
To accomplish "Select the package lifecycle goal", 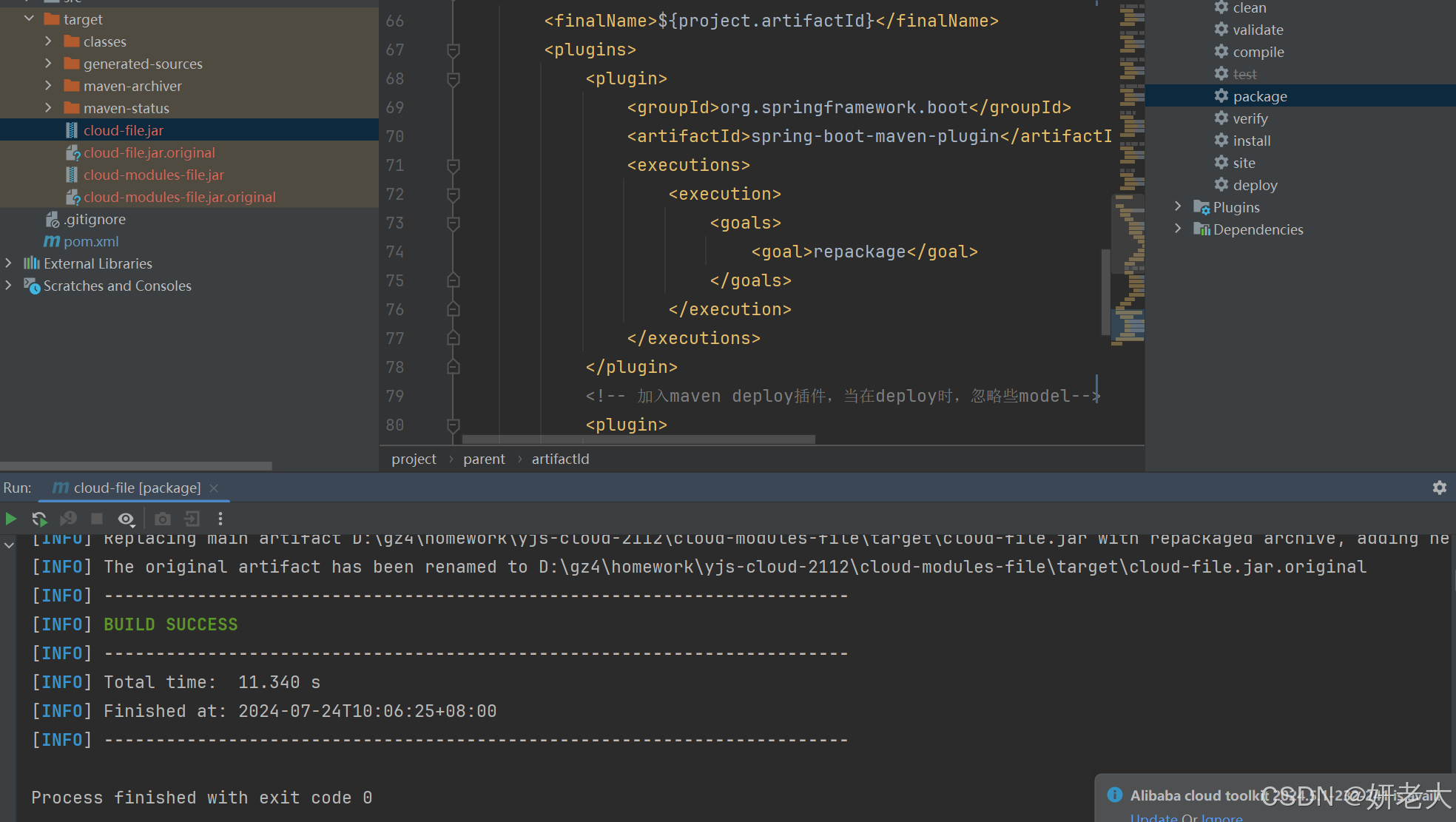I will coord(1260,96).
